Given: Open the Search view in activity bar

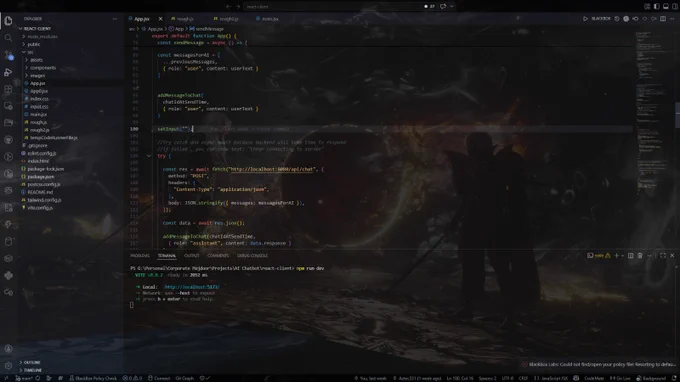Looking at the screenshot, I should (8, 38).
